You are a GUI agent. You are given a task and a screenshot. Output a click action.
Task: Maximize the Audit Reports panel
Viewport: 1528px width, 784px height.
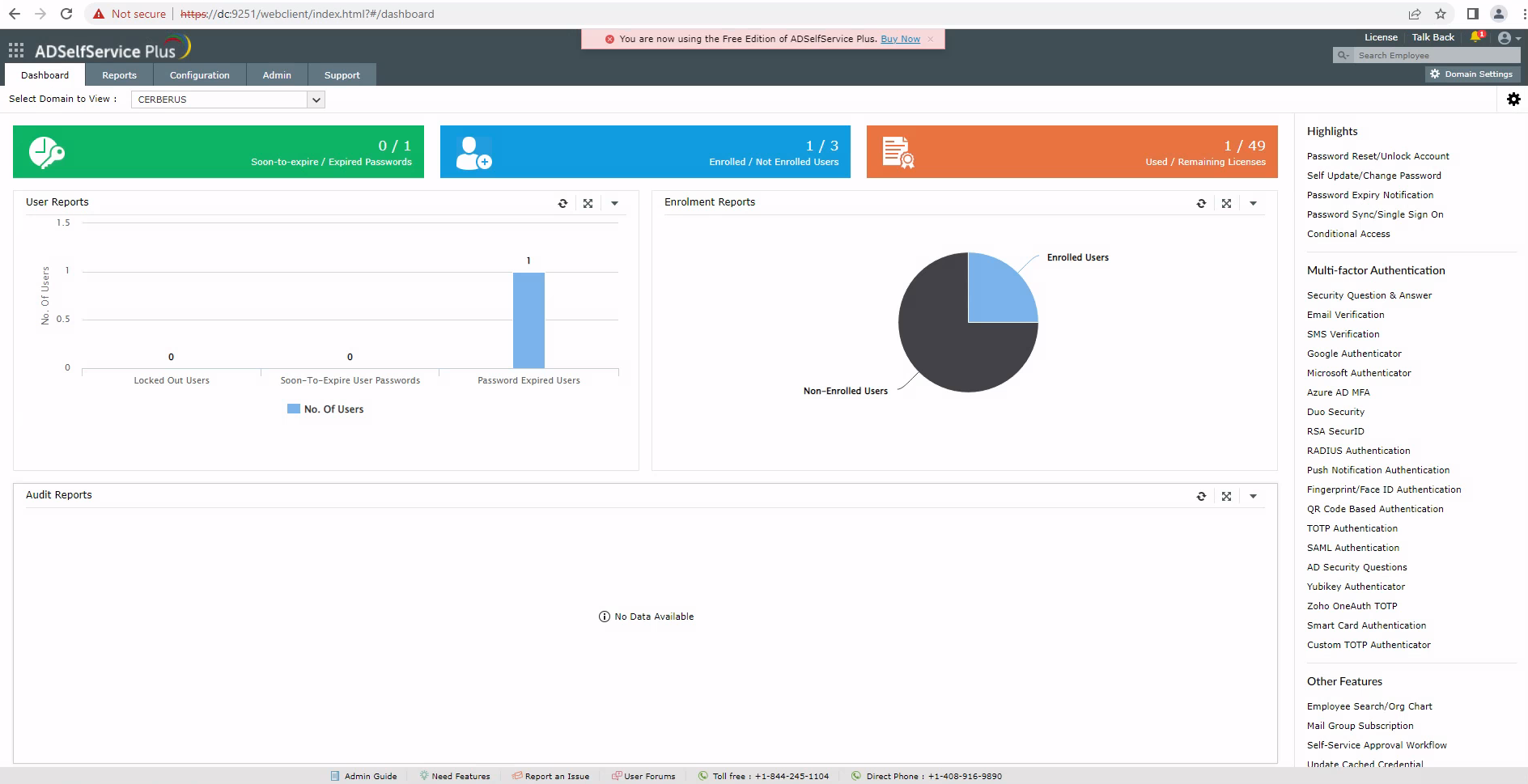1227,497
